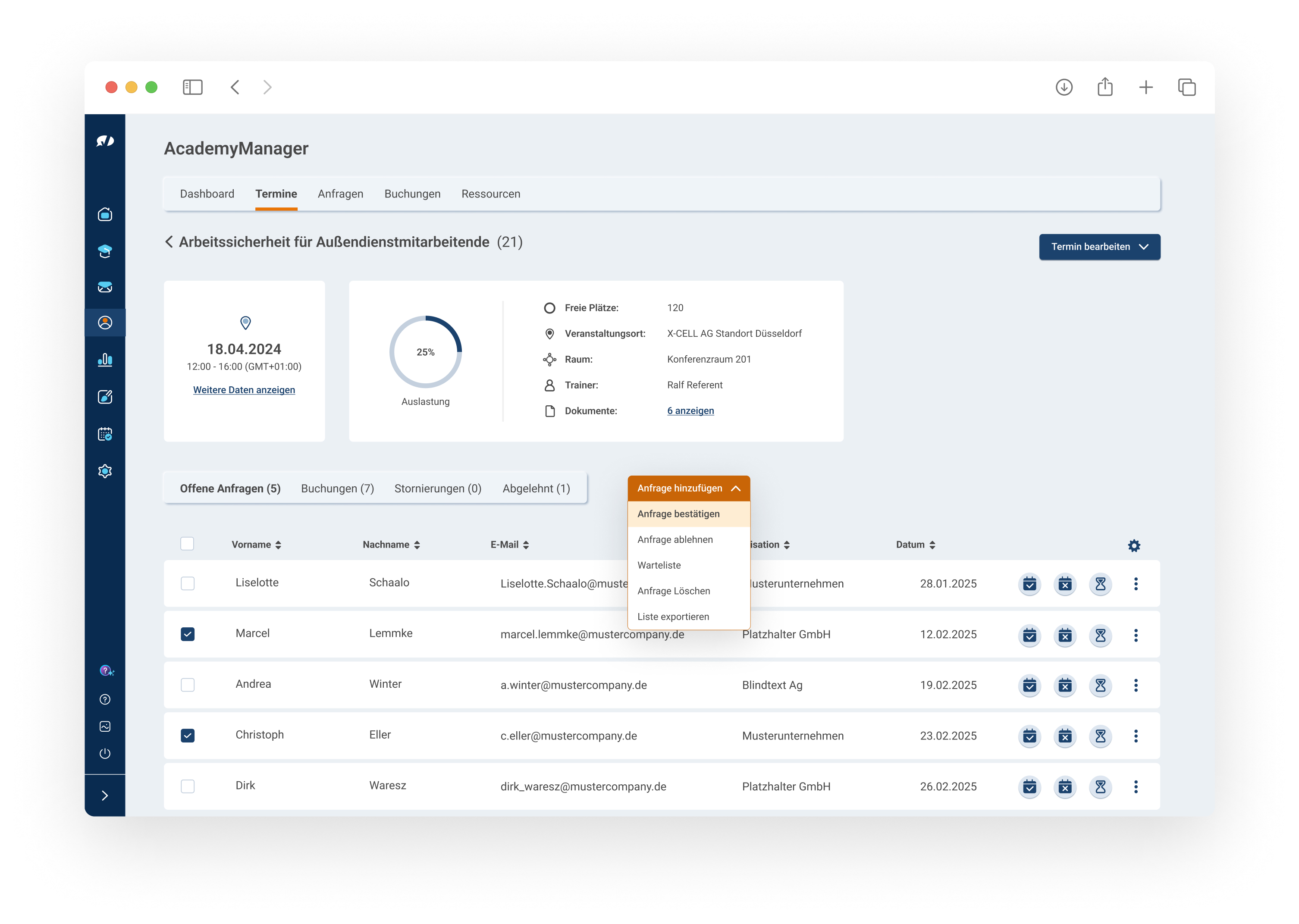Image resolution: width=1299 pixels, height=924 pixels.
Task: Click the table settings gear icon
Action: click(x=1133, y=545)
